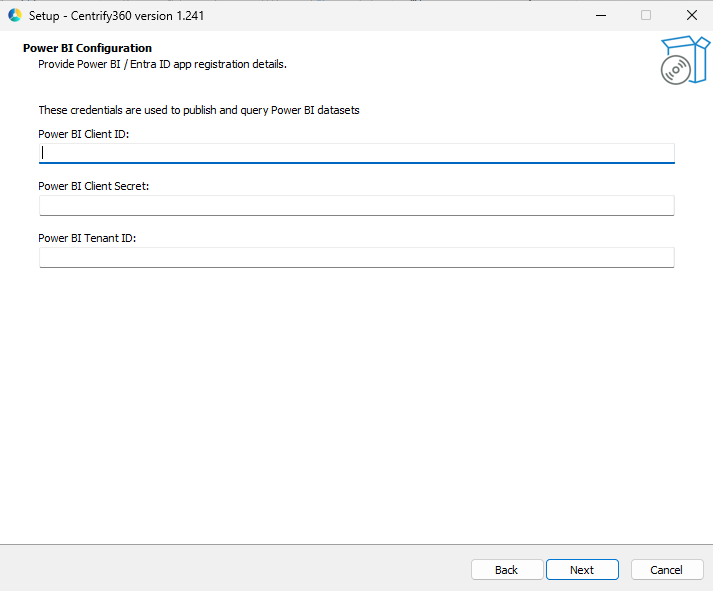Click into the Power BI Client Secret field

[x=356, y=205]
